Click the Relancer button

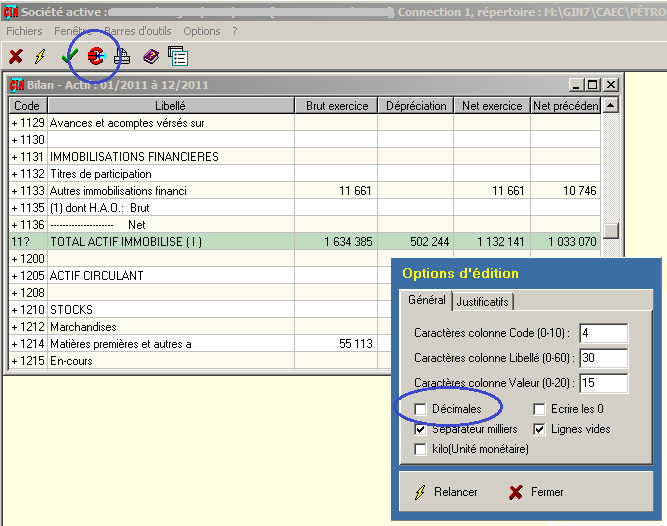tap(446, 492)
